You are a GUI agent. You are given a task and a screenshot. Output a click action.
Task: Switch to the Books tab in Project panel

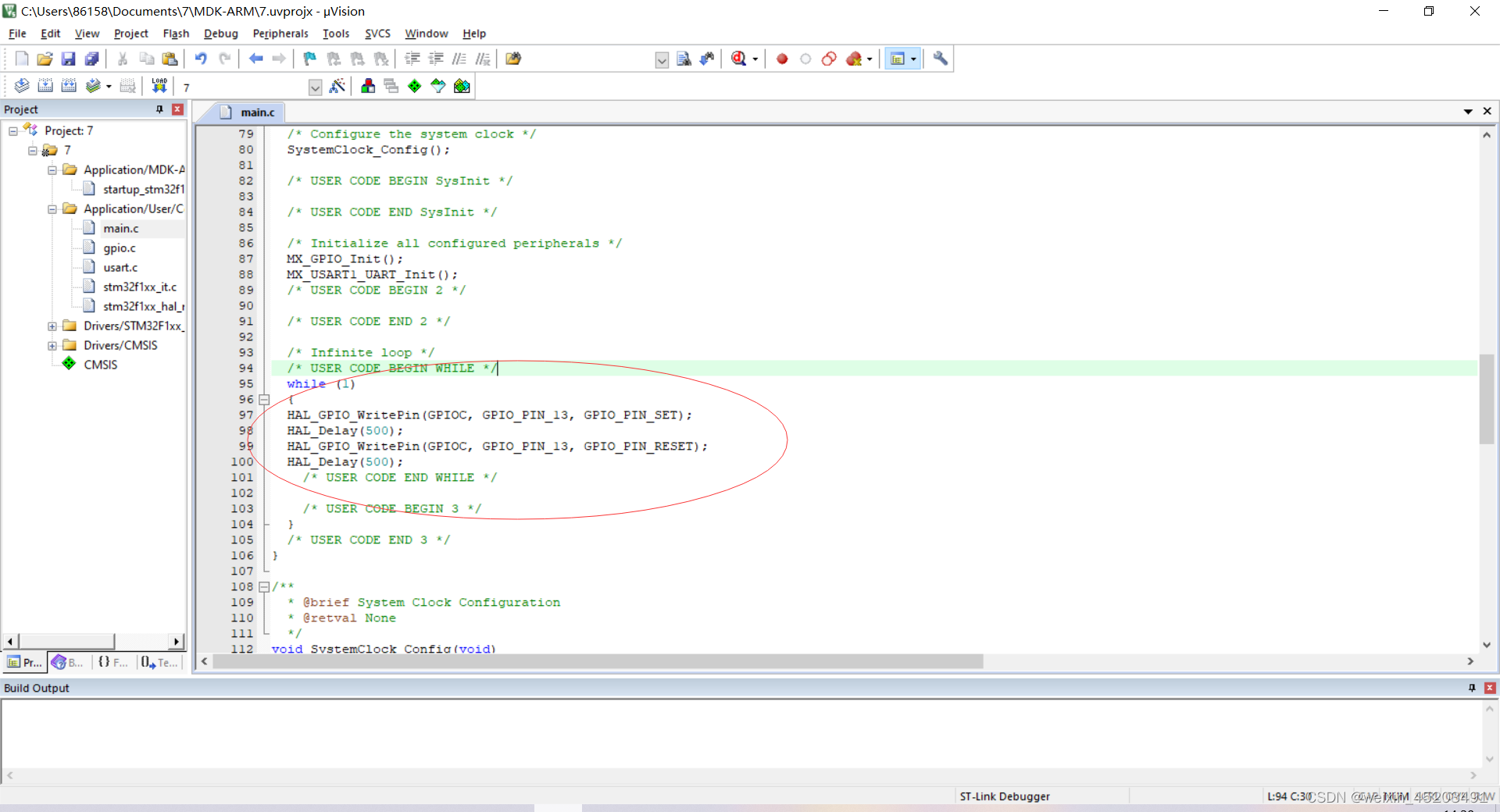coord(68,662)
